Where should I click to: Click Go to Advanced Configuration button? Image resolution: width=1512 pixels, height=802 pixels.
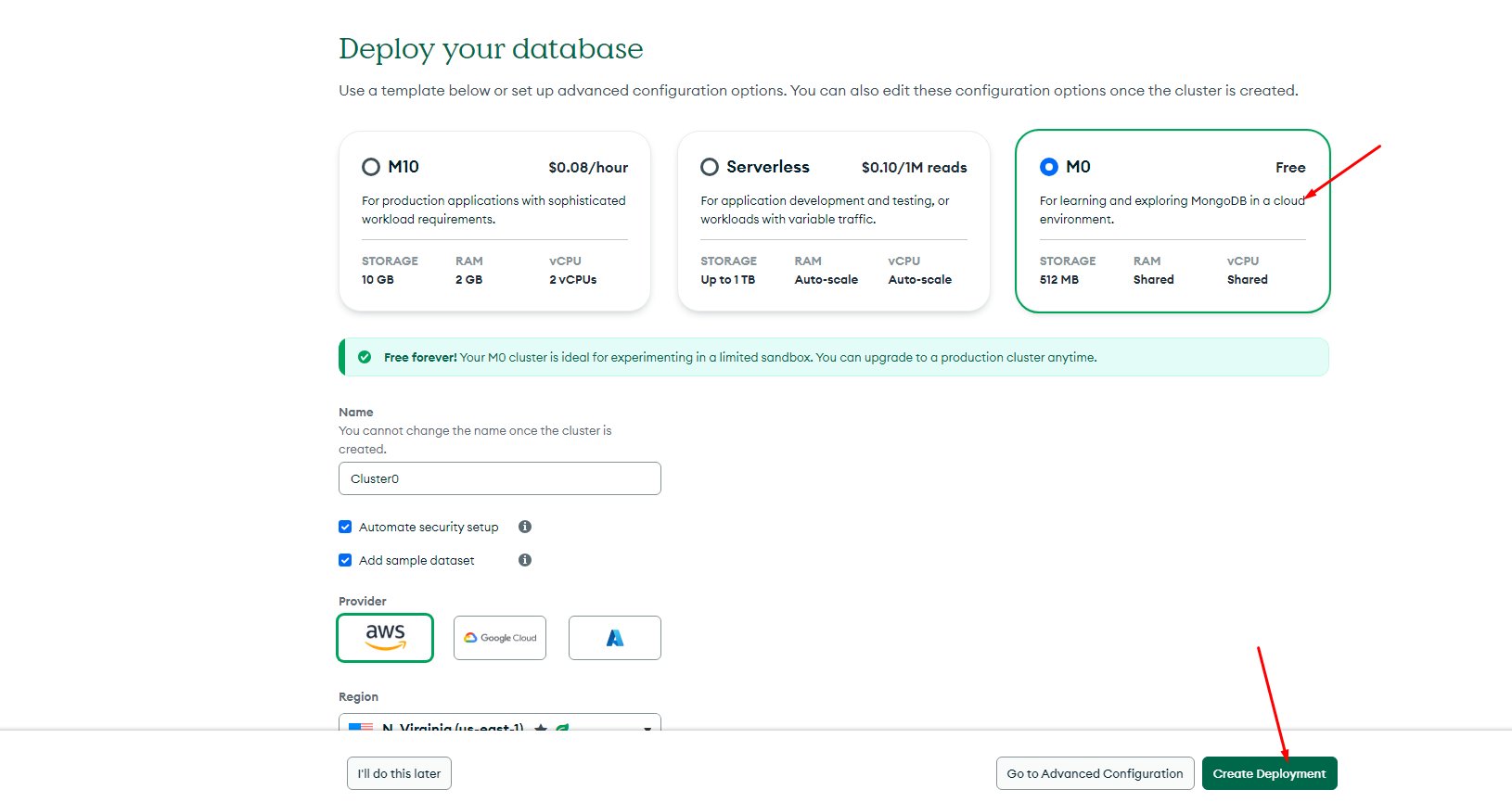[1096, 773]
